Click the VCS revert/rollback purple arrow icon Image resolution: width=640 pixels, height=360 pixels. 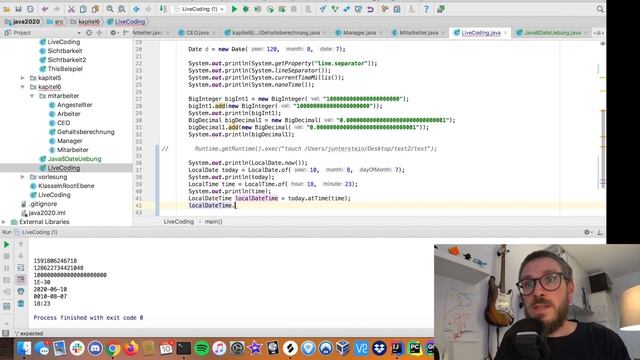(x=370, y=9)
